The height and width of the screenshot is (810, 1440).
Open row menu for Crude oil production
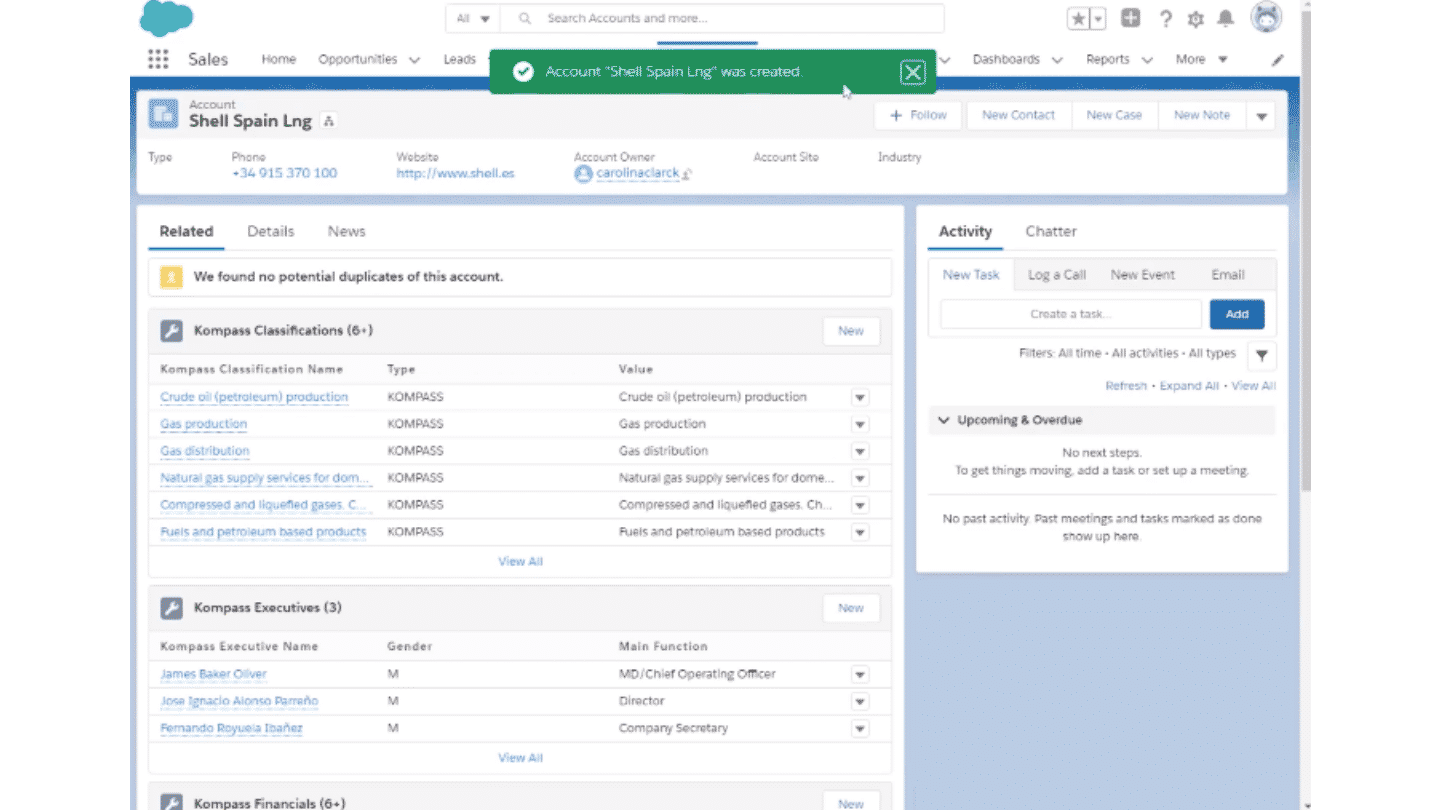pos(859,397)
